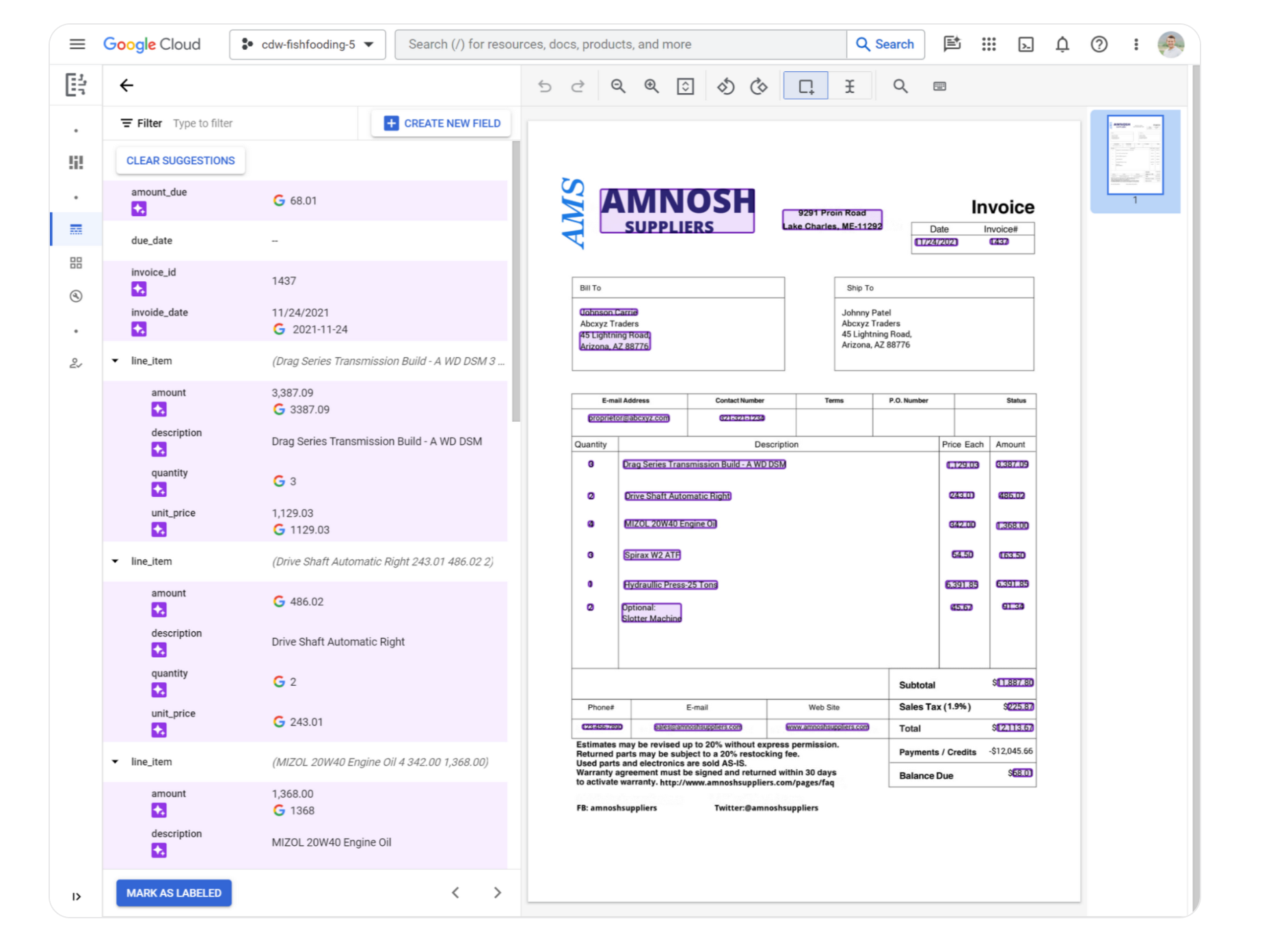Image resolution: width=1288 pixels, height=945 pixels.
Task: Open the grid tiles sidebar icon
Action: (x=76, y=263)
